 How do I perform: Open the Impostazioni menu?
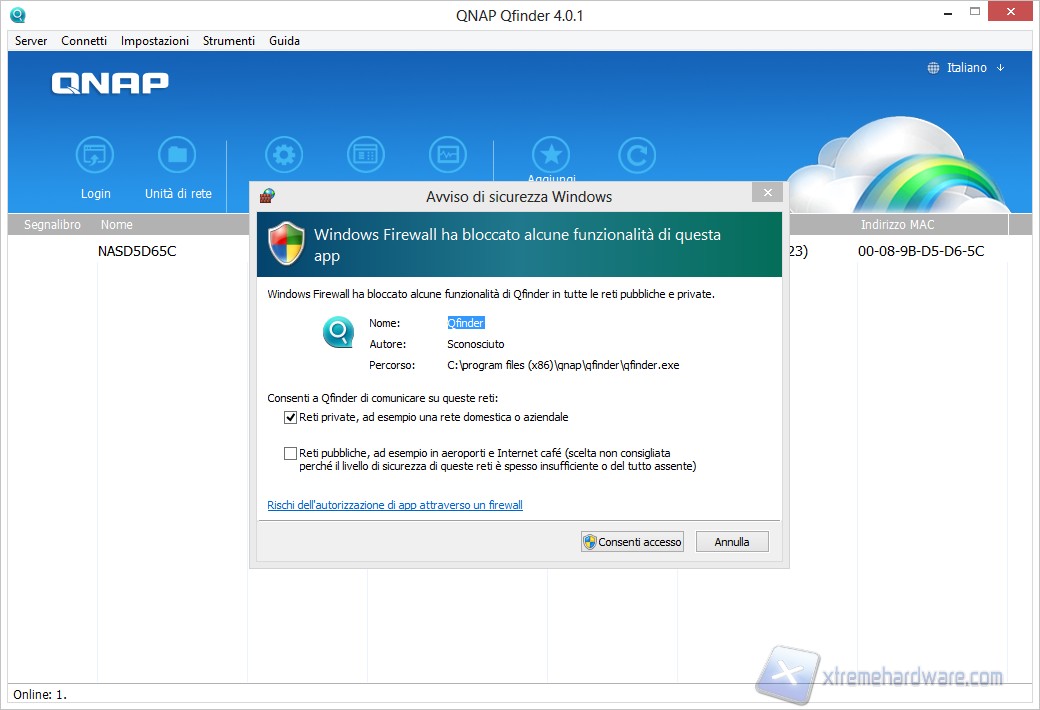point(155,41)
